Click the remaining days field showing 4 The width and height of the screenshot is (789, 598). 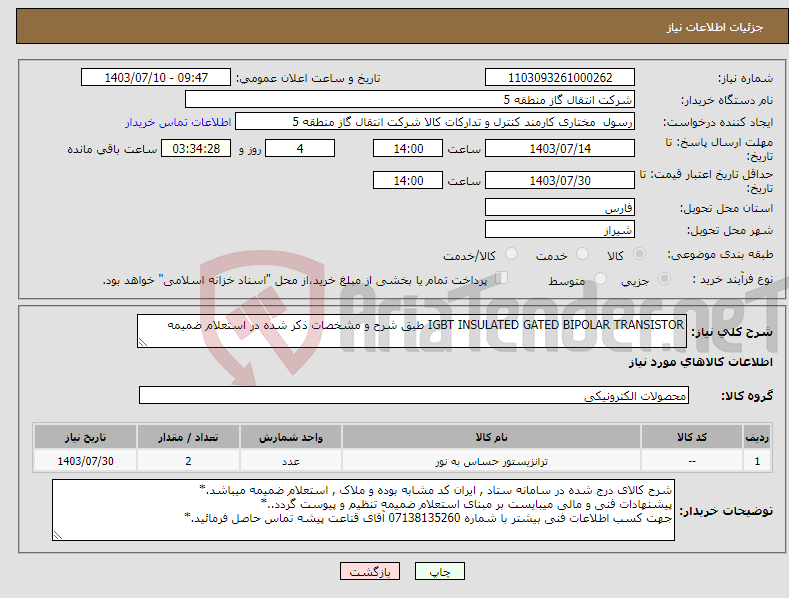pos(300,148)
